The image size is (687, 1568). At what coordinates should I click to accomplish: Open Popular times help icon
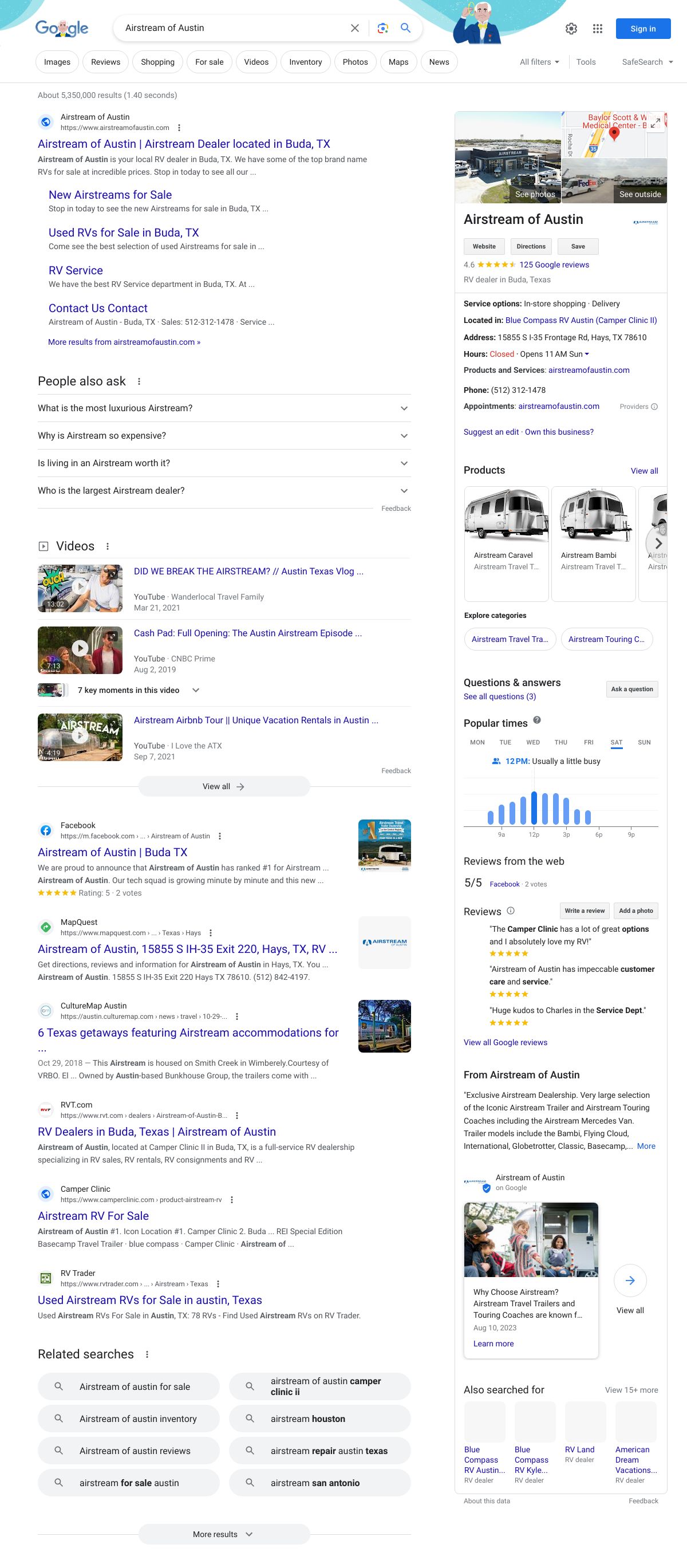(x=536, y=720)
